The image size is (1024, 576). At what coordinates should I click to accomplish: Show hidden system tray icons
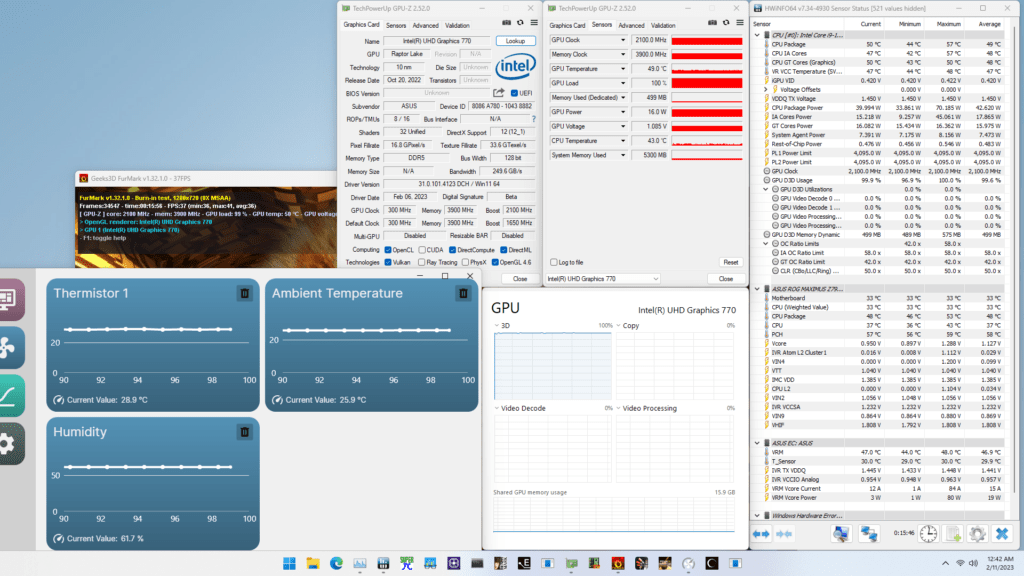pyautogui.click(x=945, y=564)
